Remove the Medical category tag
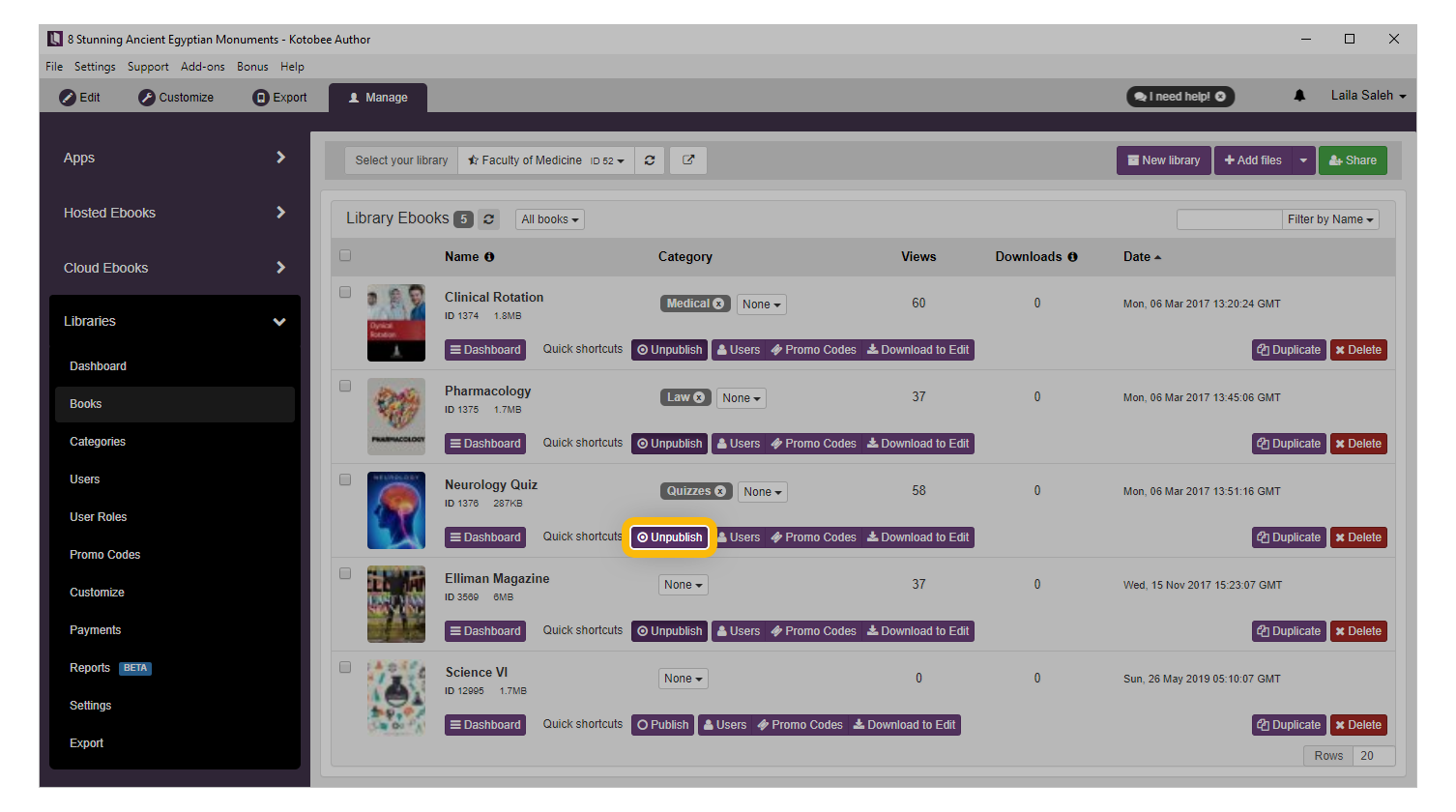Screen dimensions: 1456x812 tap(718, 304)
